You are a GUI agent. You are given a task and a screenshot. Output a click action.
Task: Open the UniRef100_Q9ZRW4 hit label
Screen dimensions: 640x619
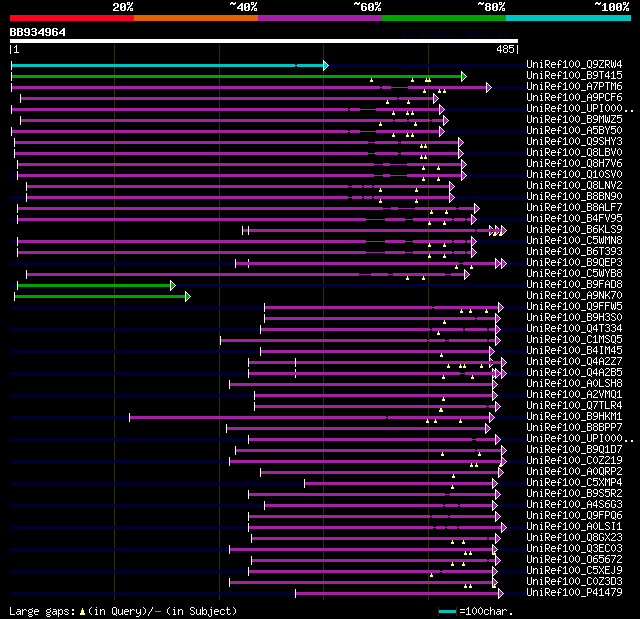(x=574, y=64)
